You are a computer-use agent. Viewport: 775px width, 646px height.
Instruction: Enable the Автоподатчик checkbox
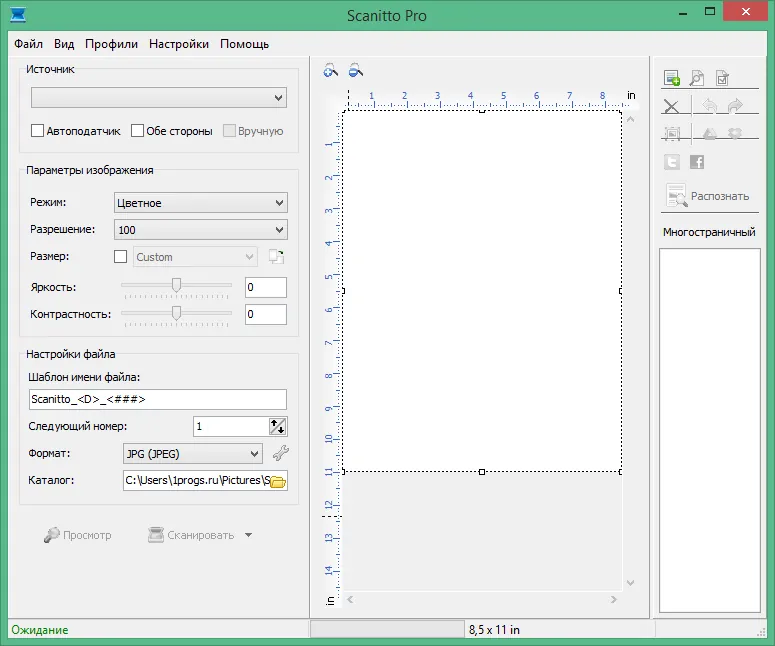37,131
